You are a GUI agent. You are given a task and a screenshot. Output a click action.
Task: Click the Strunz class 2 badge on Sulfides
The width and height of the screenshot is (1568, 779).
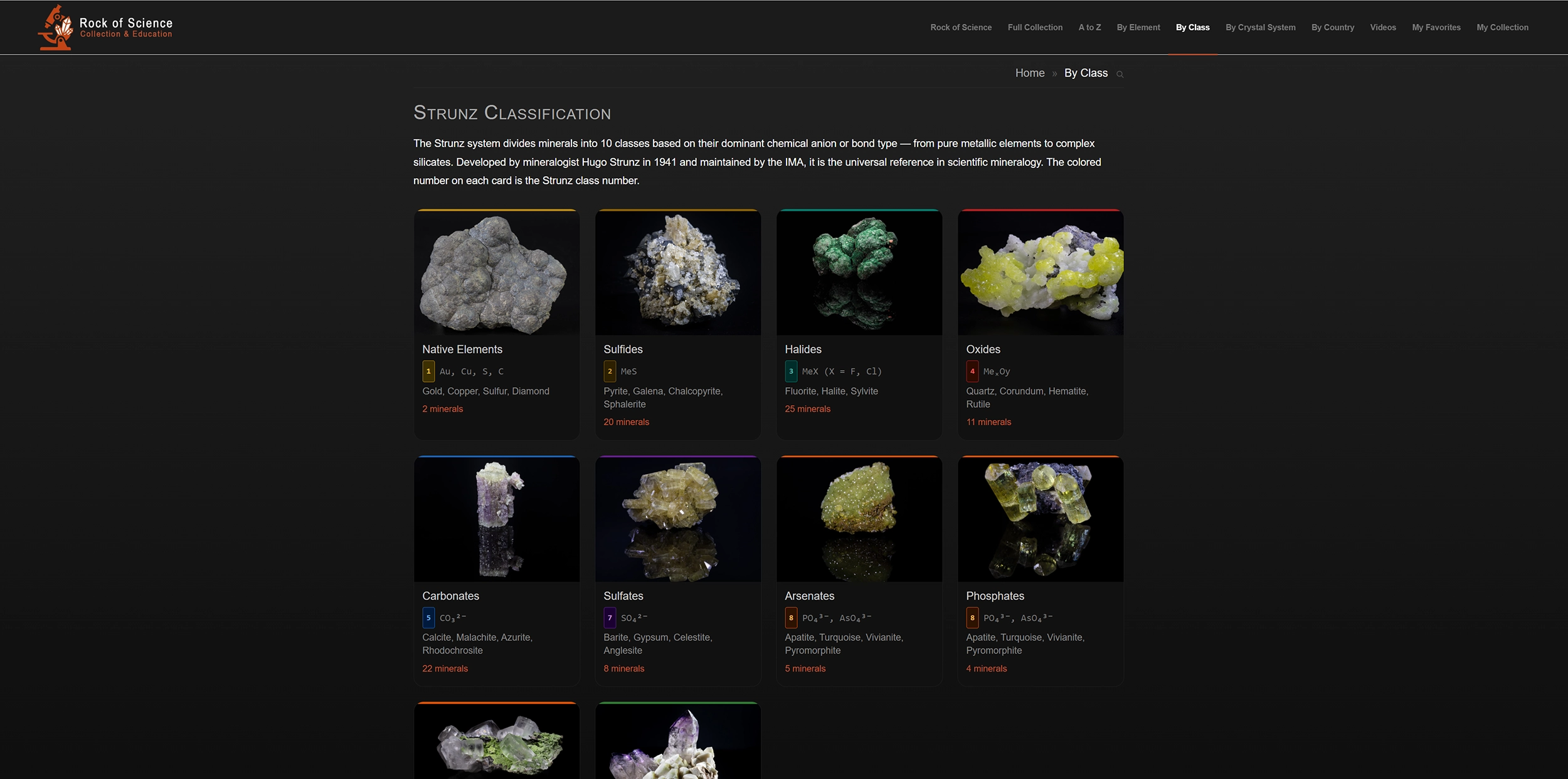[x=610, y=371]
